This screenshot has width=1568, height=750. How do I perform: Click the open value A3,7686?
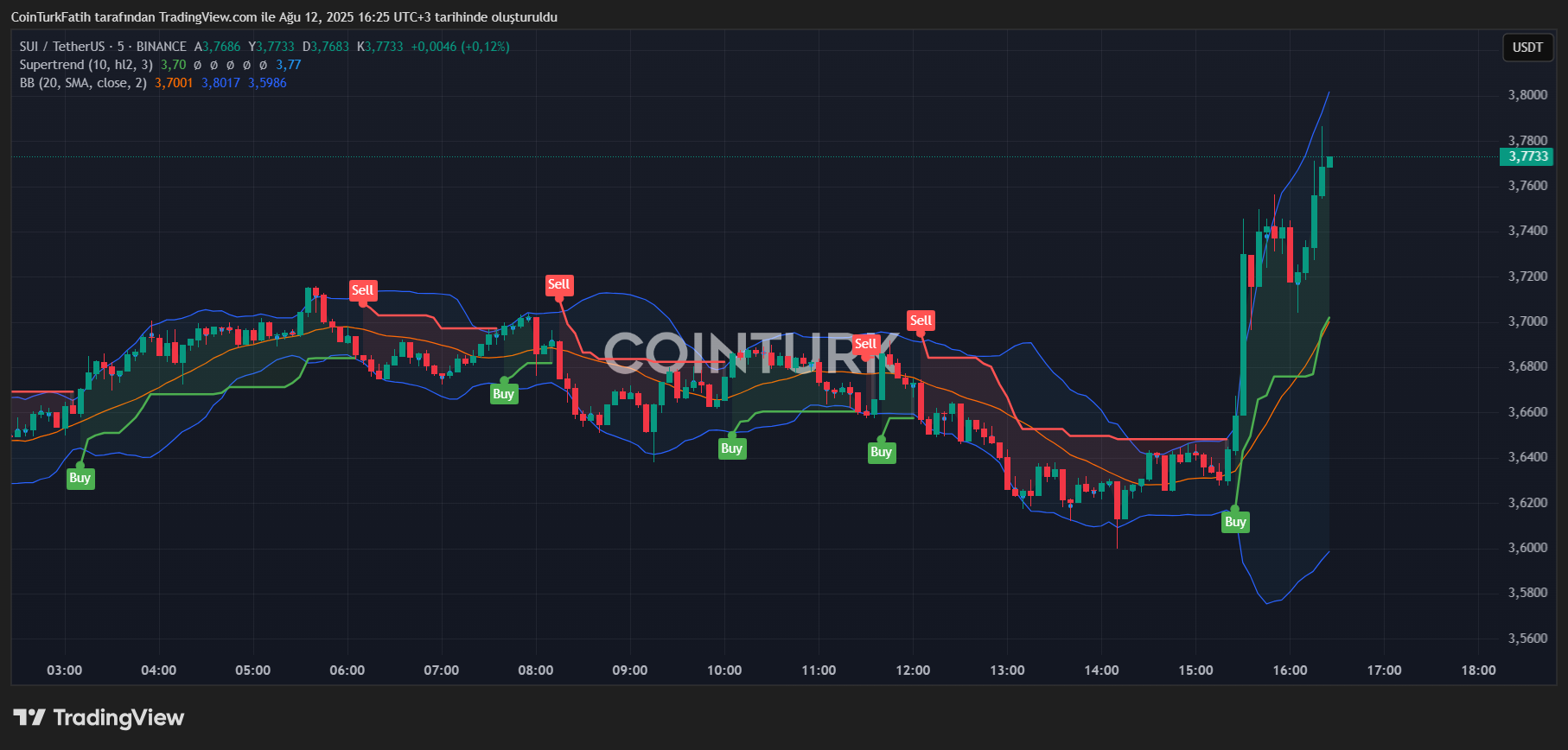tap(217, 47)
